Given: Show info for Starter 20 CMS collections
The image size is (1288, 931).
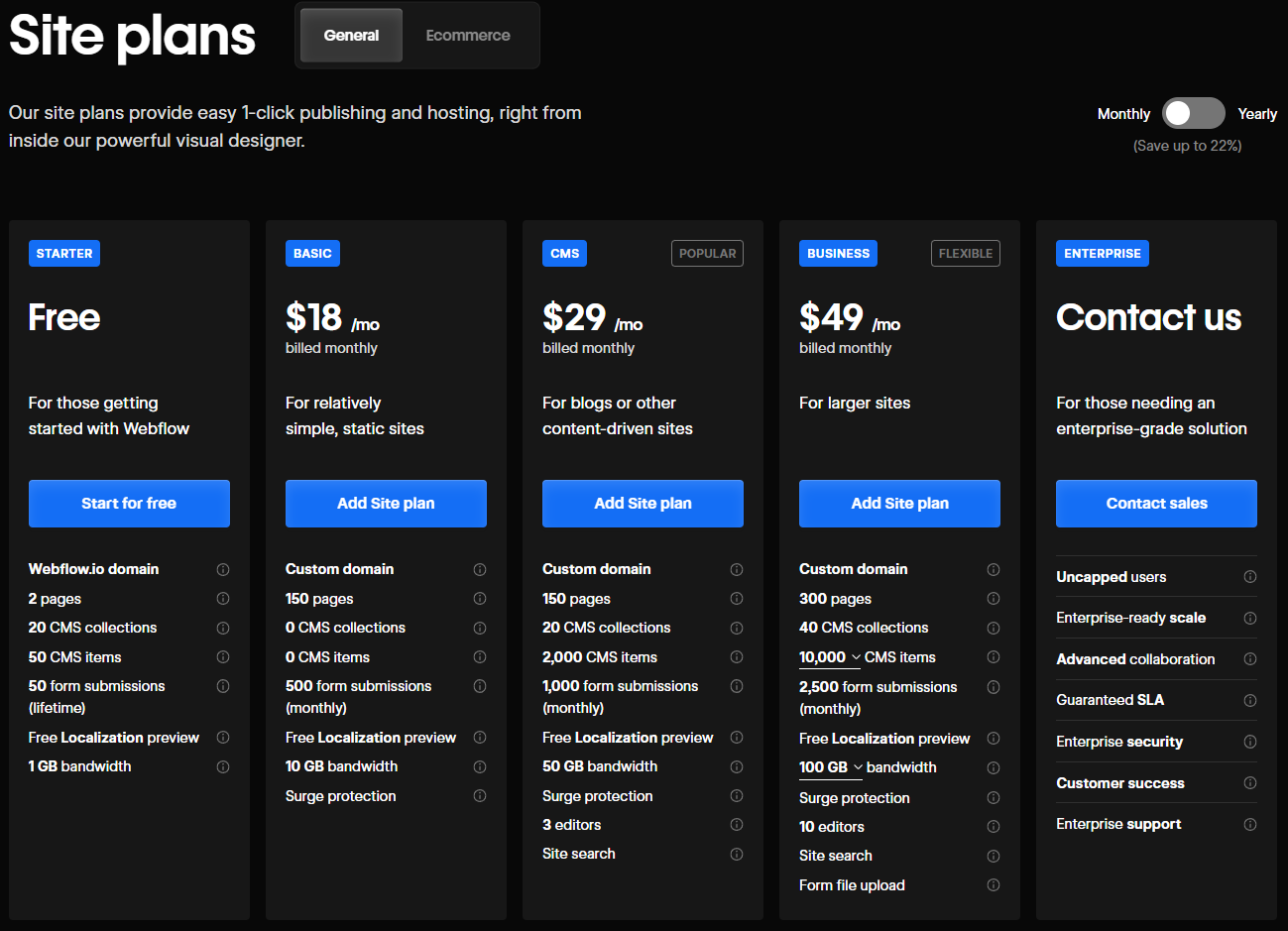Looking at the screenshot, I should [x=223, y=628].
